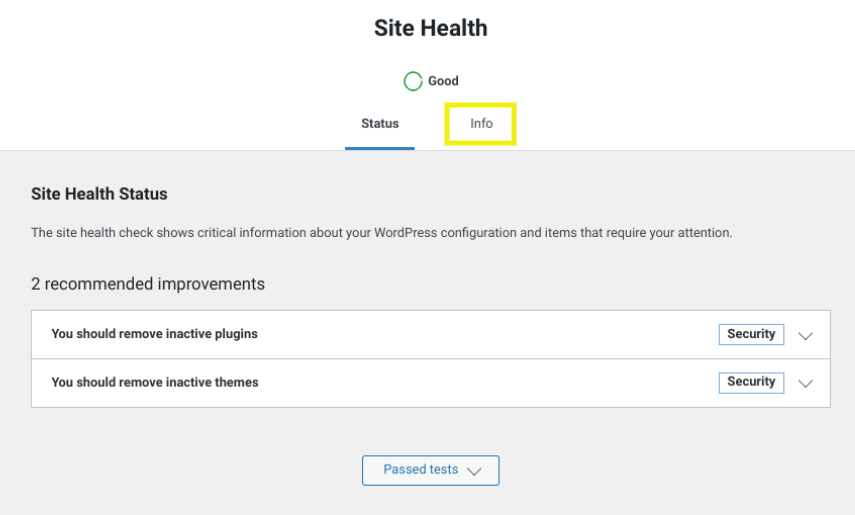This screenshot has height=515, width=855.
Task: Open "You should remove inactive plugins" item
Action: click(431, 334)
